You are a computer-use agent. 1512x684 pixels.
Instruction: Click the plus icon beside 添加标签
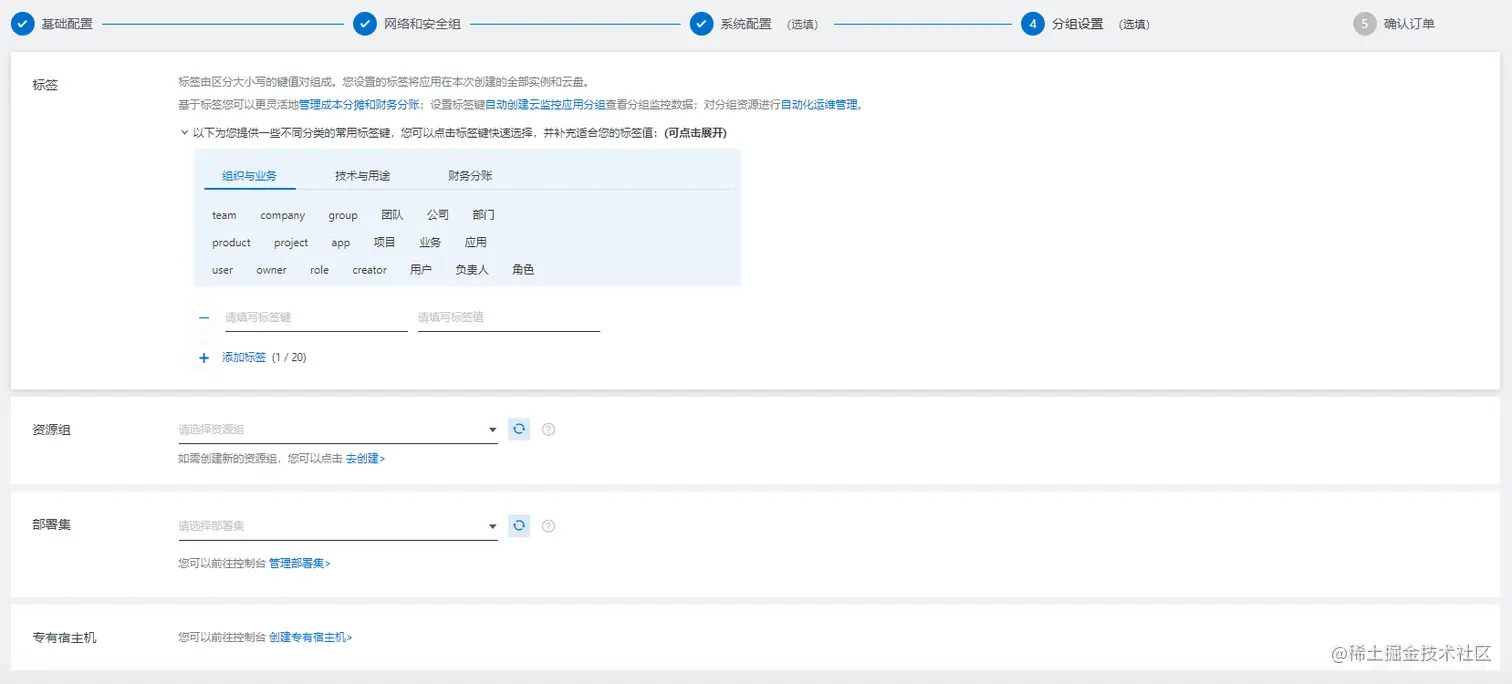(x=204, y=357)
